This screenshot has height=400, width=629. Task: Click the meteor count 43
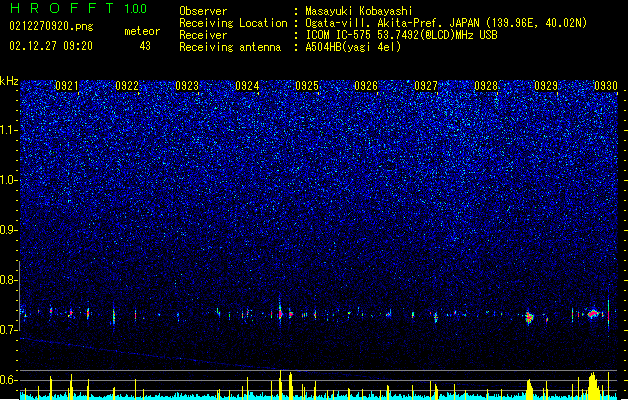click(x=145, y=46)
